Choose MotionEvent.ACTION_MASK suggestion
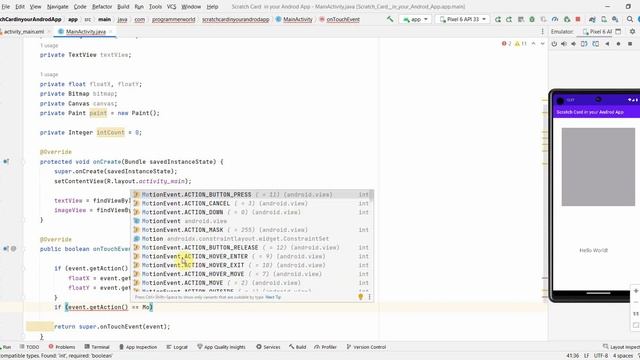This screenshot has height=360, width=640. [251, 230]
